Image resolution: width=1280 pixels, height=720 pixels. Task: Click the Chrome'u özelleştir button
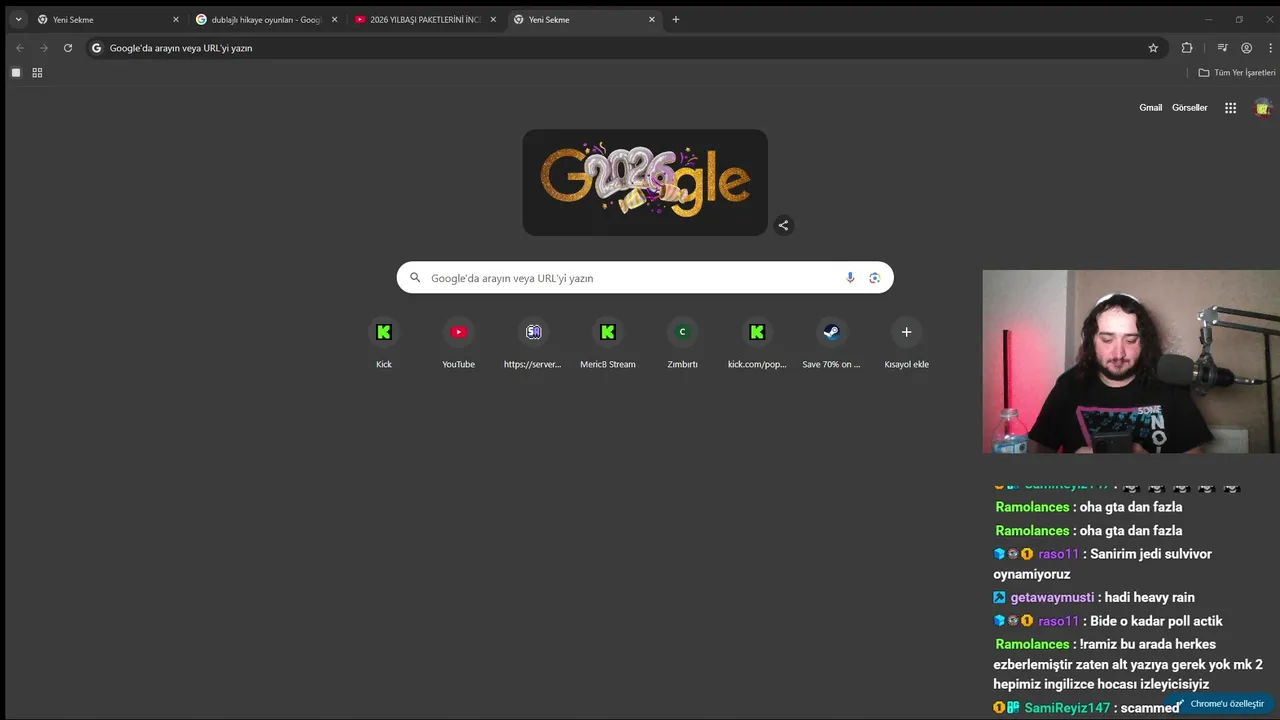click(1220, 704)
